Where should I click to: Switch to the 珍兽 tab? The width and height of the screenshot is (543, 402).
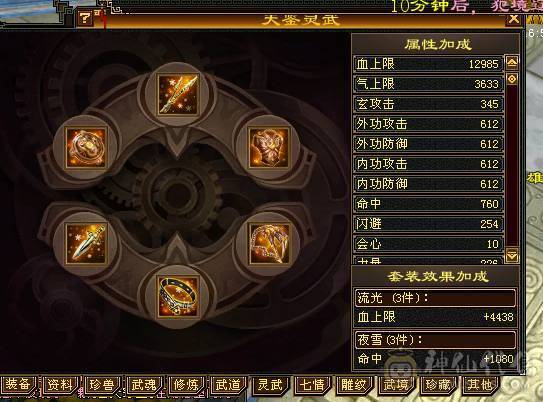102,385
